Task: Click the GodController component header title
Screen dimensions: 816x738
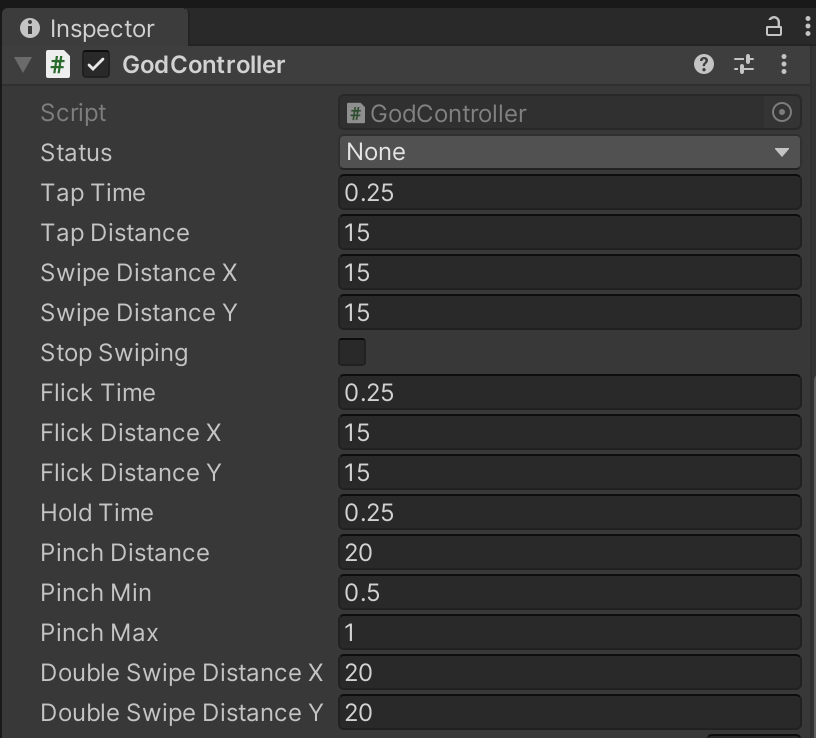Action: [x=204, y=65]
